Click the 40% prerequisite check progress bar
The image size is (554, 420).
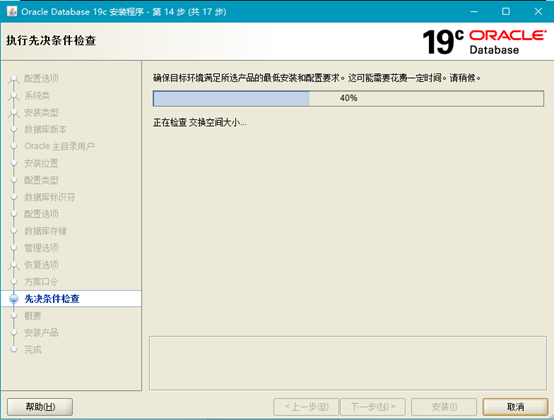tap(348, 98)
